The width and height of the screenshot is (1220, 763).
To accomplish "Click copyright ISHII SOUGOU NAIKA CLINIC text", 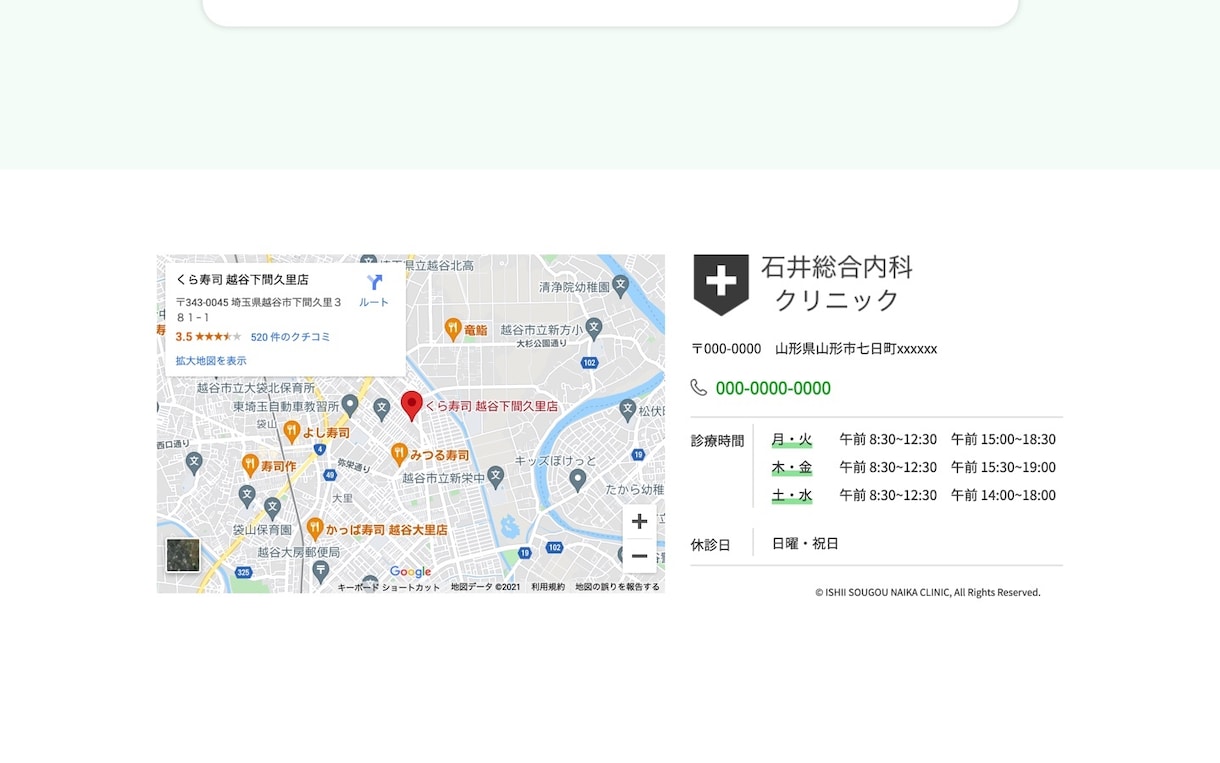I will tap(928, 592).
